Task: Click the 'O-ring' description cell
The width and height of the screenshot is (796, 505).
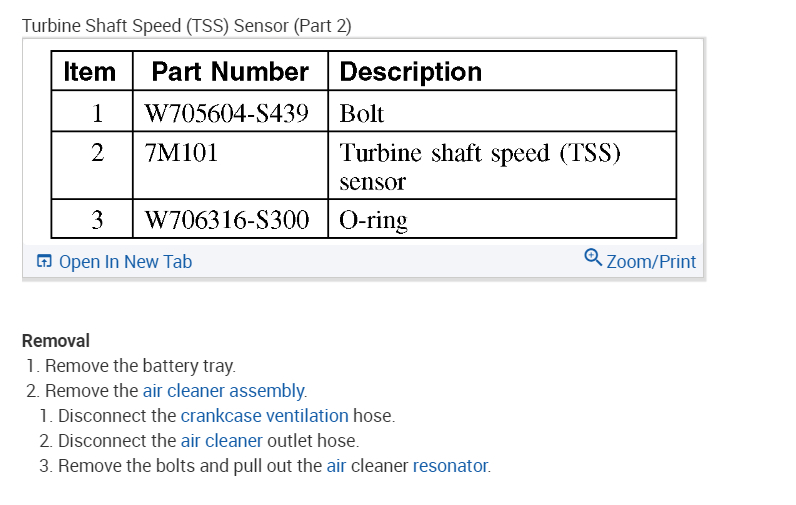Action: [x=373, y=219]
